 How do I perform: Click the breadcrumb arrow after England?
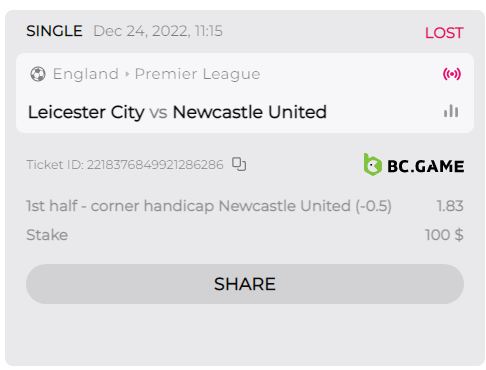(127, 74)
